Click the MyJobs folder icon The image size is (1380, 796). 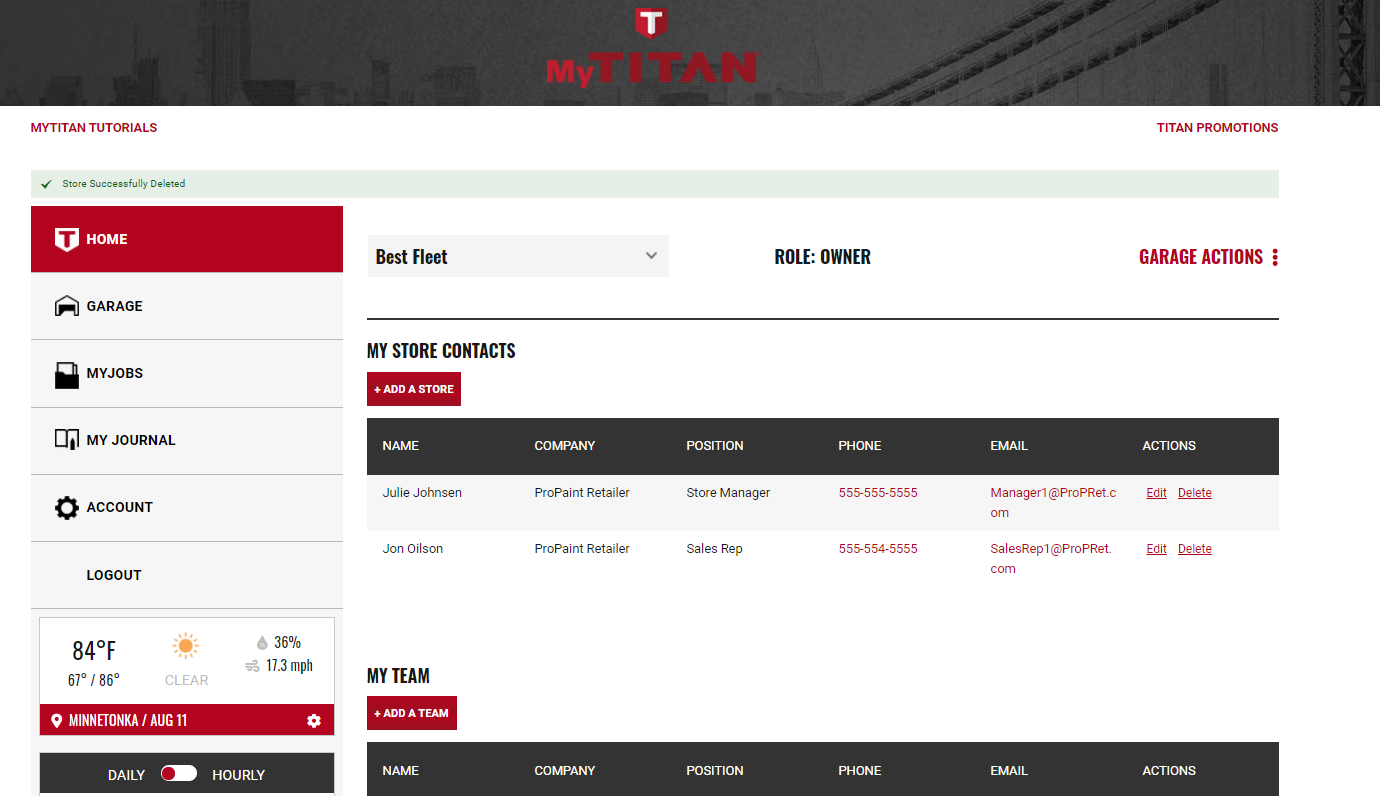coord(66,374)
